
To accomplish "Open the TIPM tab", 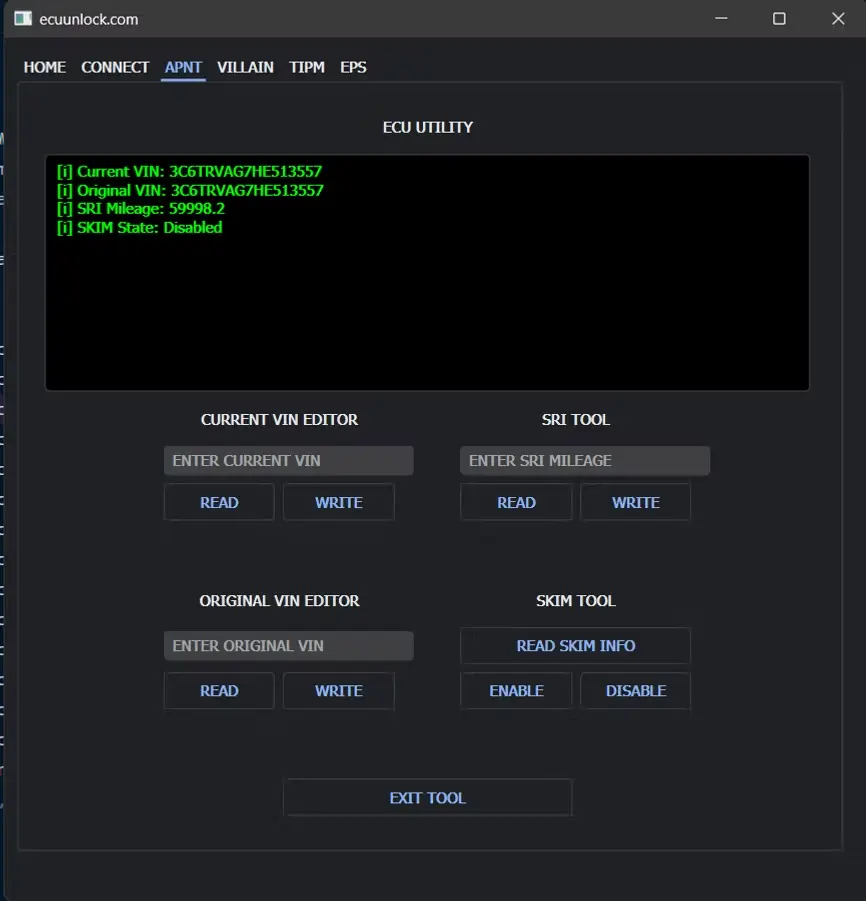I will tap(307, 67).
